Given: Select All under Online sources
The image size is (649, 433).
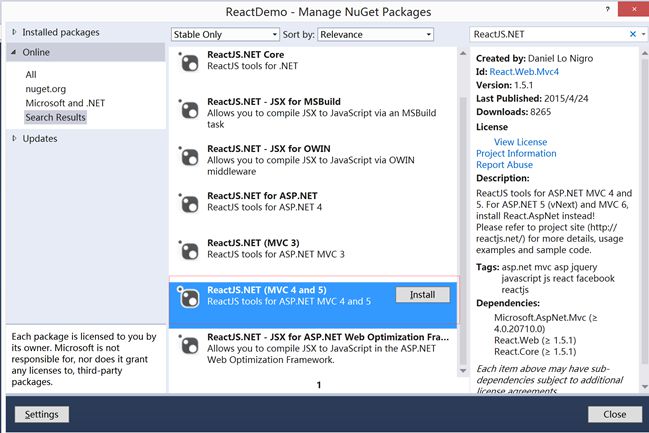Looking at the screenshot, I should coord(31,75).
